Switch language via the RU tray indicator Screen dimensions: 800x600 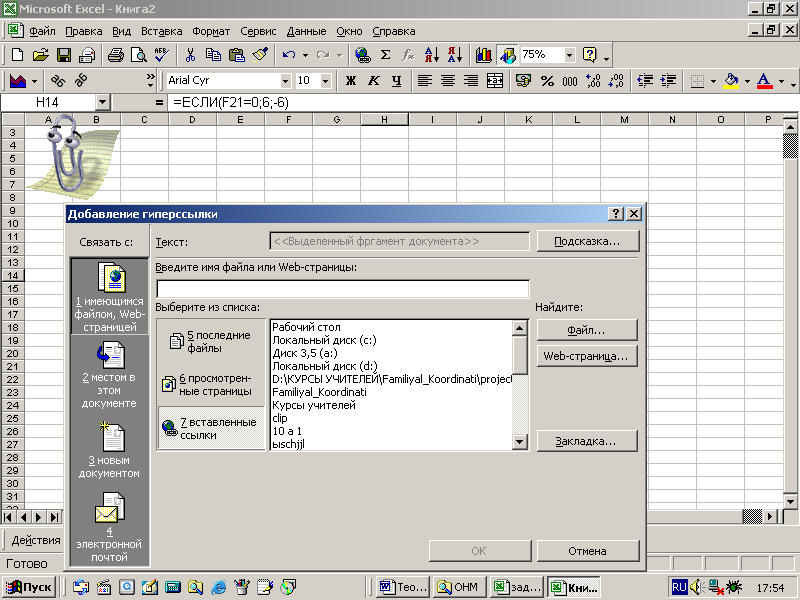(x=679, y=587)
